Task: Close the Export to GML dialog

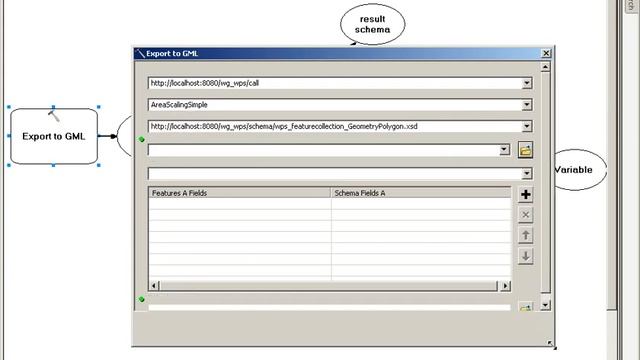Action: point(546,53)
